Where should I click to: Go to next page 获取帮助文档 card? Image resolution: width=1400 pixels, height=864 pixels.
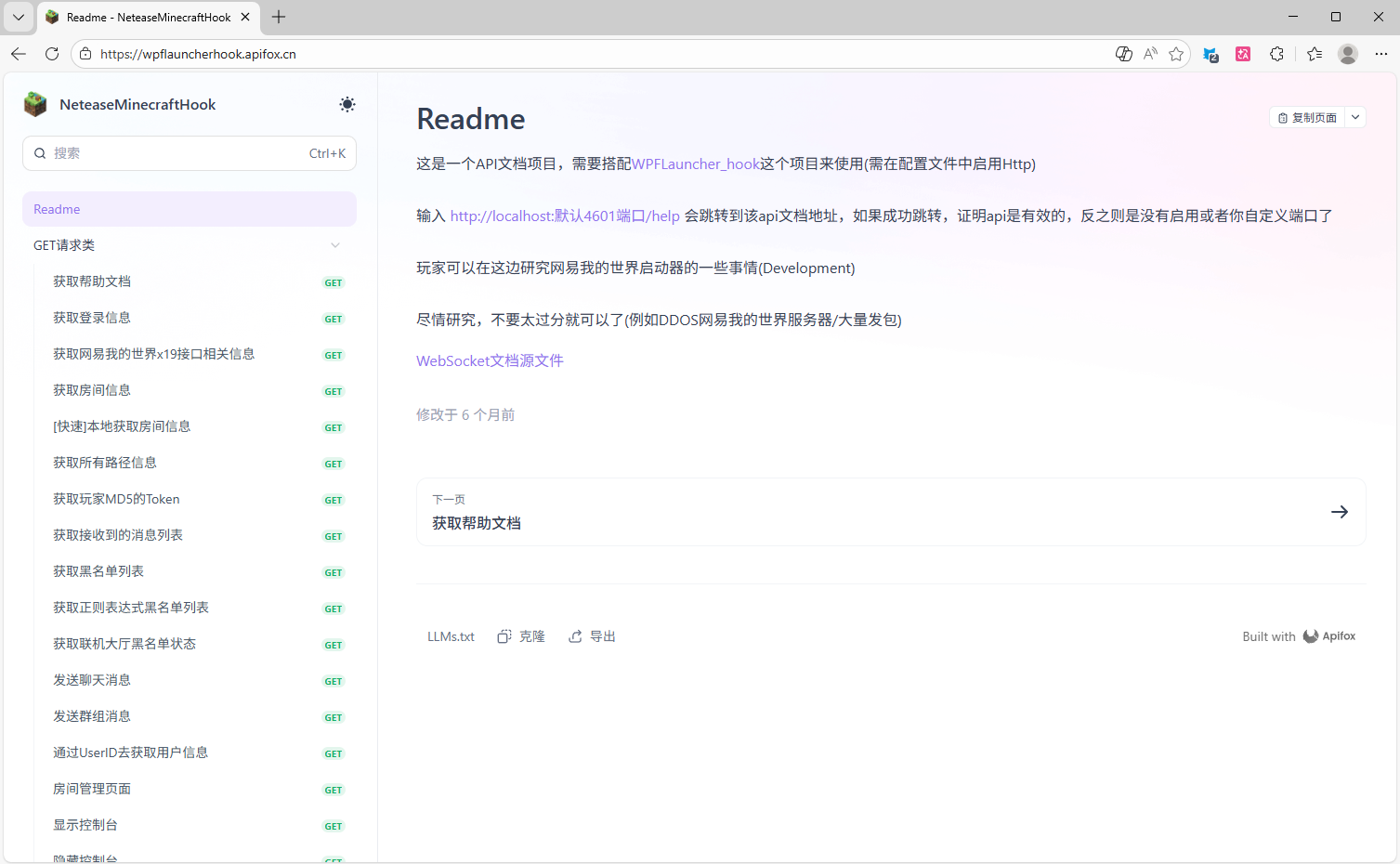click(891, 512)
